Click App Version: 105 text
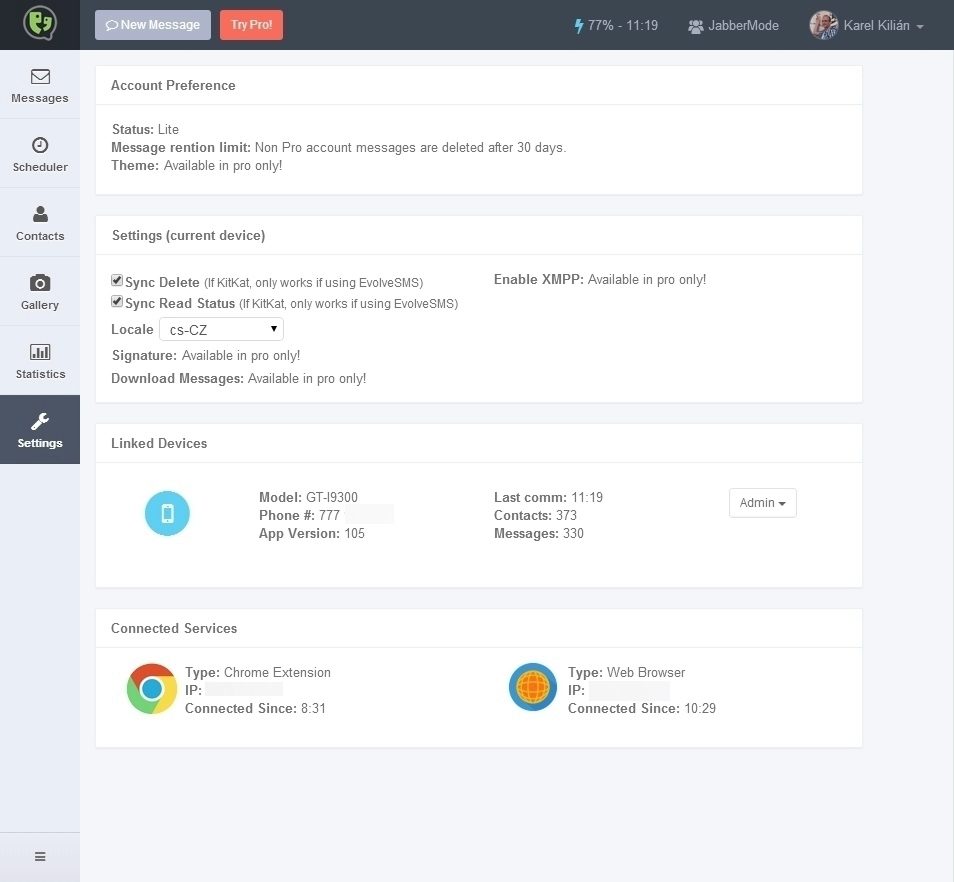 [x=312, y=533]
